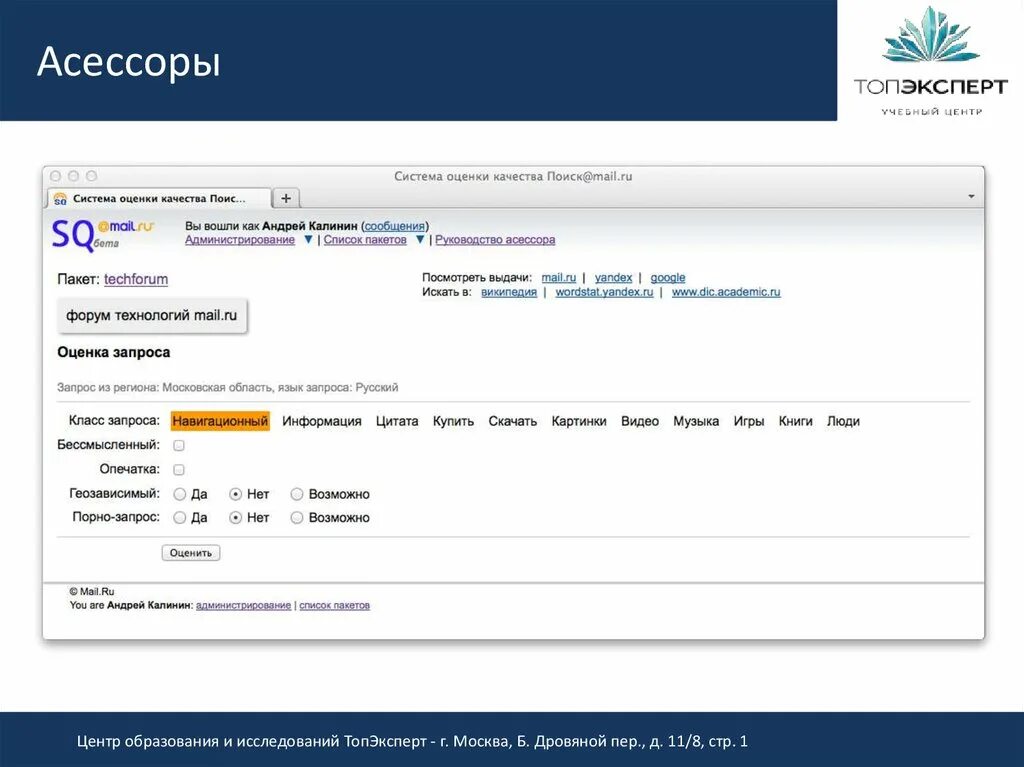Screen dimensions: 1024x767
Task: Toggle the Бессмысленный checkbox
Action: pyautogui.click(x=179, y=446)
